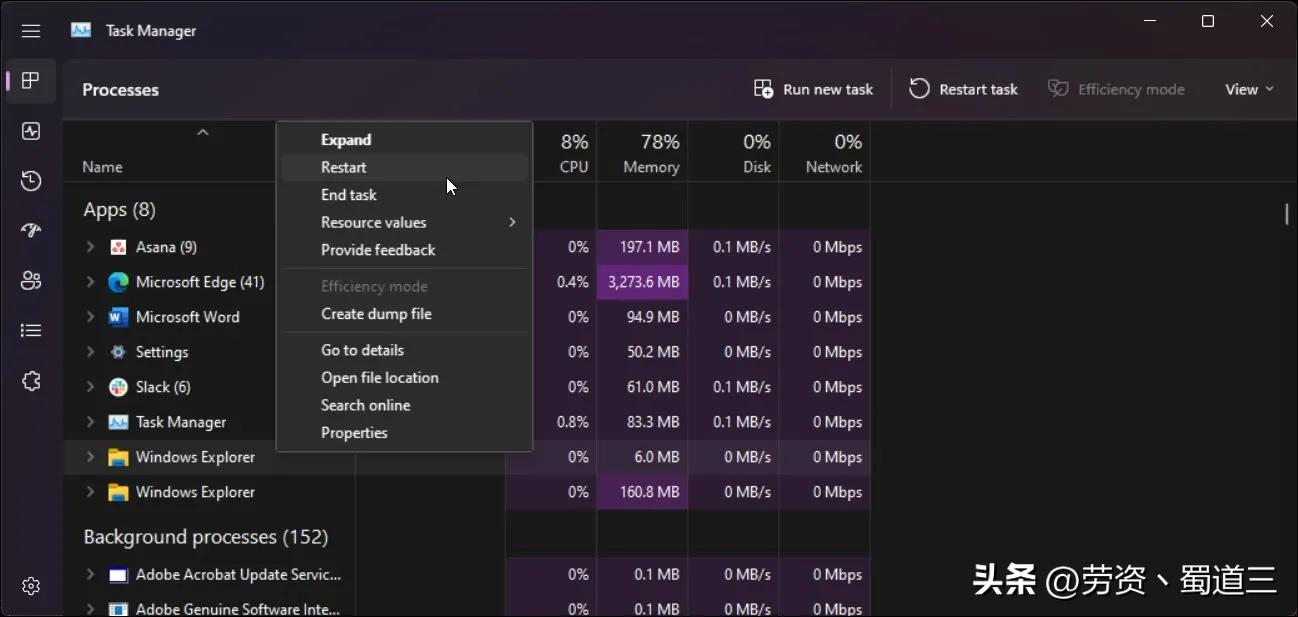Click the Restart task button

coord(963,89)
